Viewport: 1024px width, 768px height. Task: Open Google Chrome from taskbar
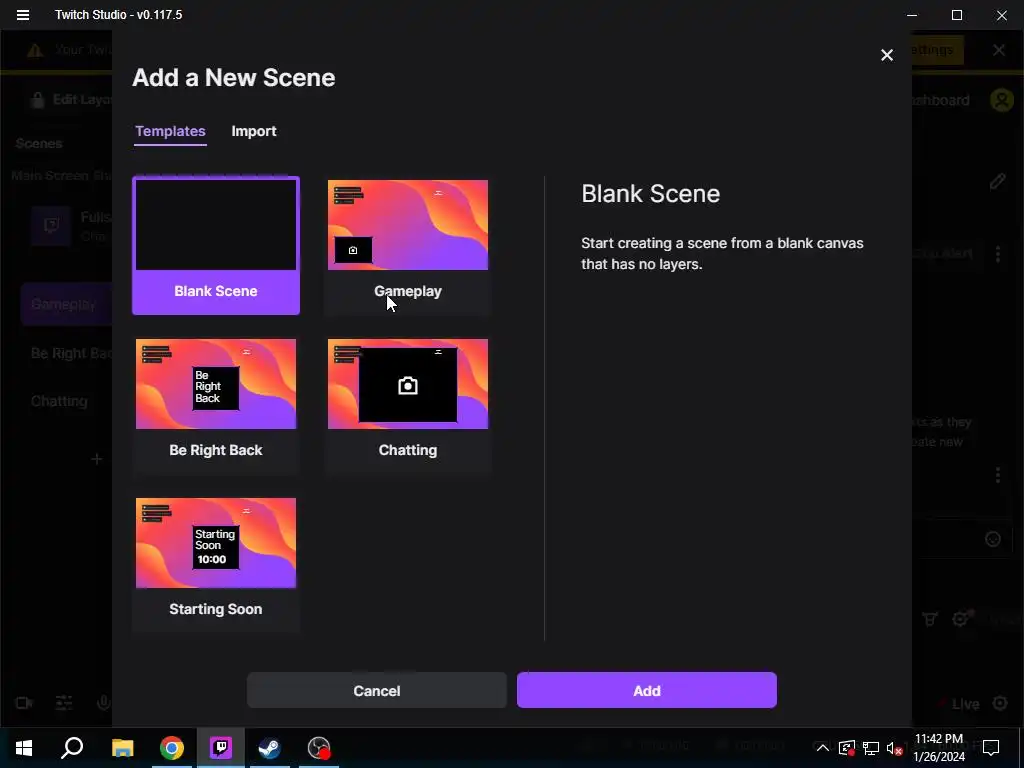click(x=172, y=748)
